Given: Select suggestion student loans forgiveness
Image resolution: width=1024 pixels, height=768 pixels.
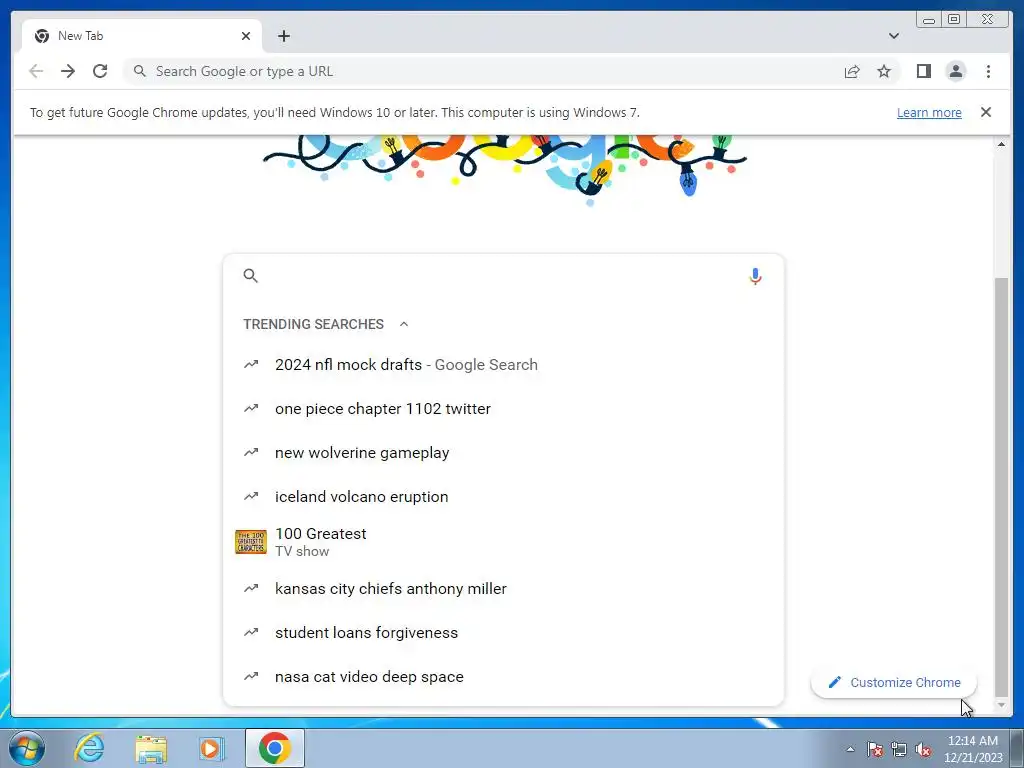Looking at the screenshot, I should 503,632.
